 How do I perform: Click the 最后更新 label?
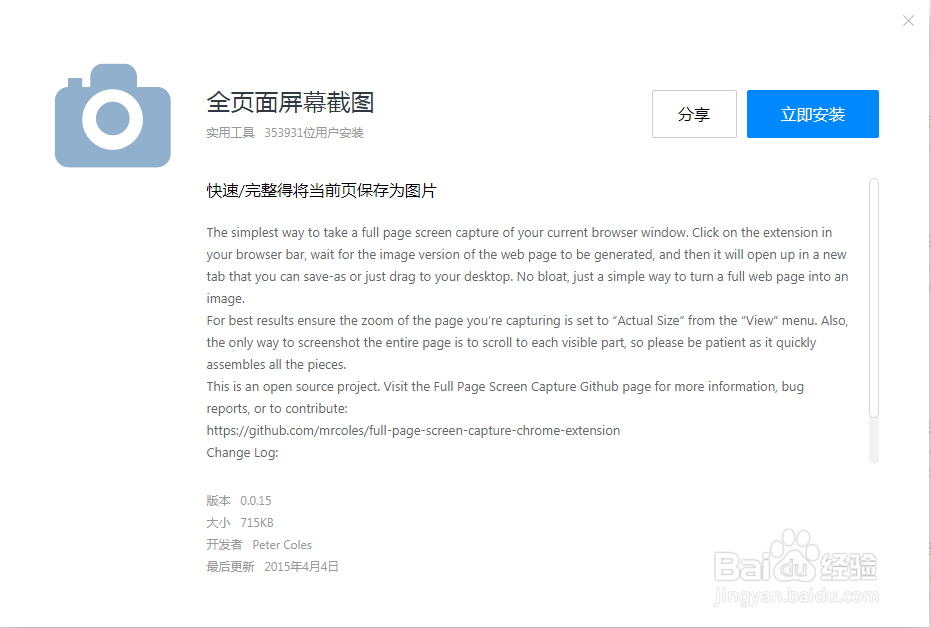point(230,566)
